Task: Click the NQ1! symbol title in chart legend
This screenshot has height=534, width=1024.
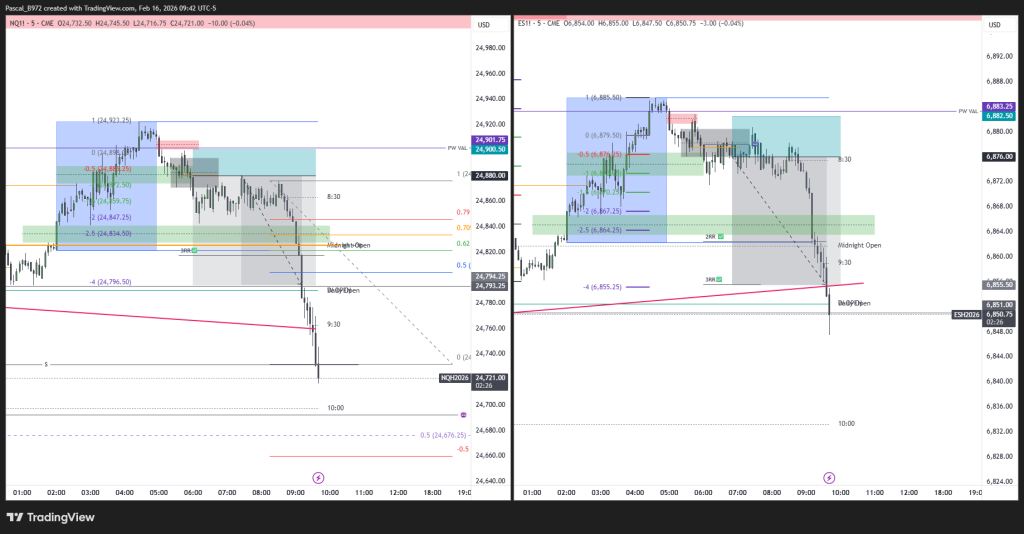Action: click(x=19, y=24)
